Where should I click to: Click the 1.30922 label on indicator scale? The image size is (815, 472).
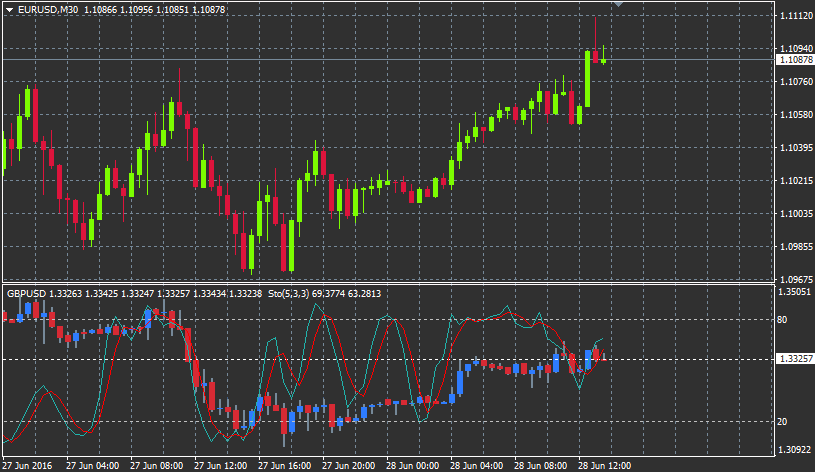point(793,450)
